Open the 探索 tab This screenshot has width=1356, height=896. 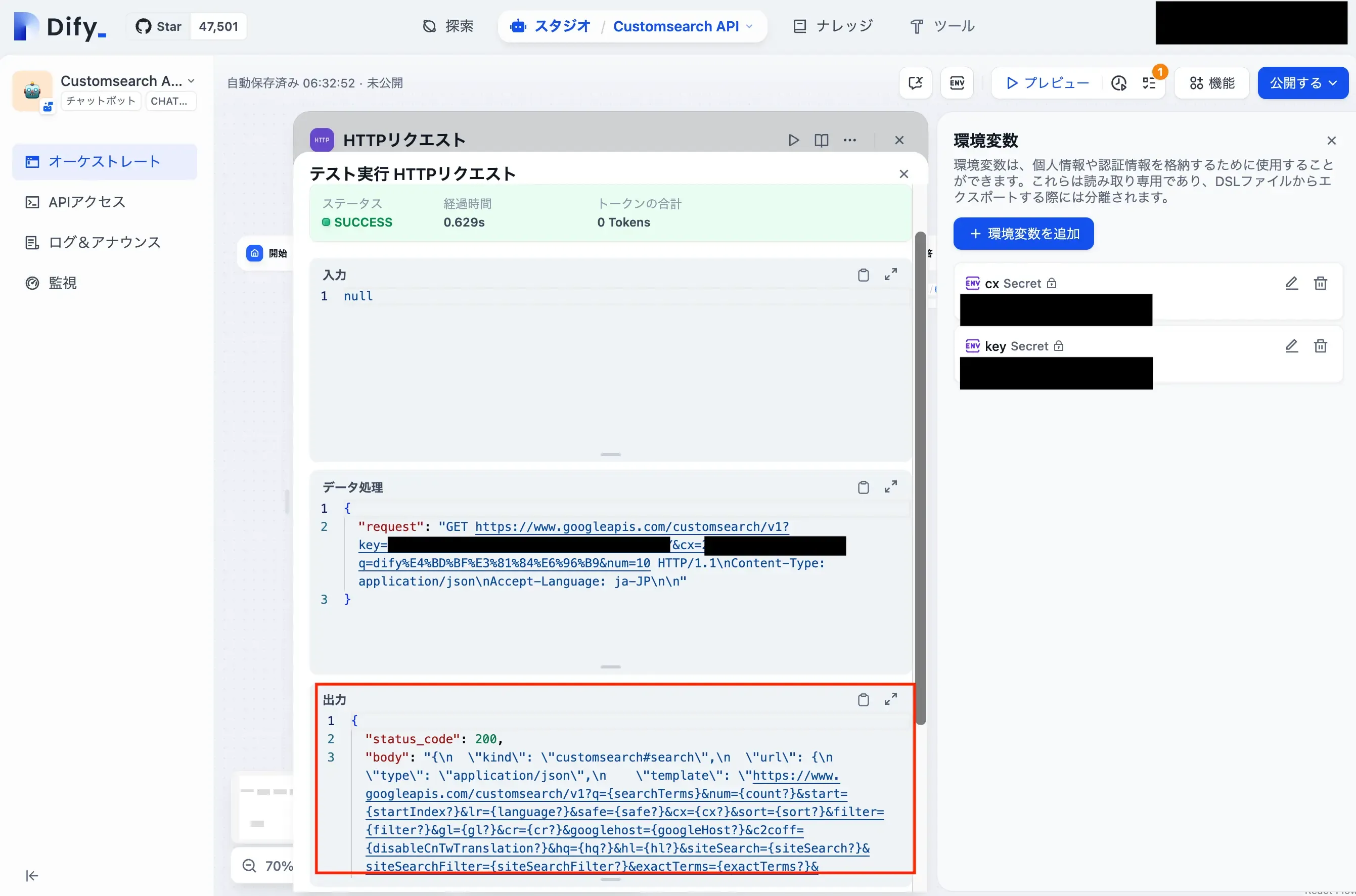pyautogui.click(x=448, y=26)
